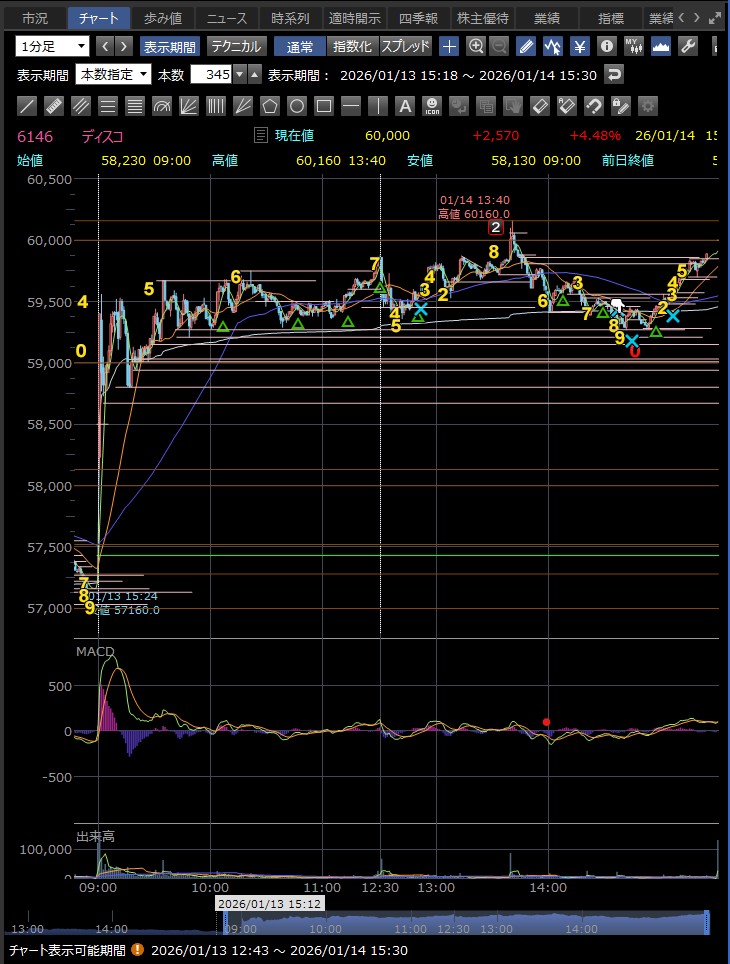Viewport: 730px width, 964px height.
Task: Toggle the crosshair cursor button
Action: pos(449,46)
